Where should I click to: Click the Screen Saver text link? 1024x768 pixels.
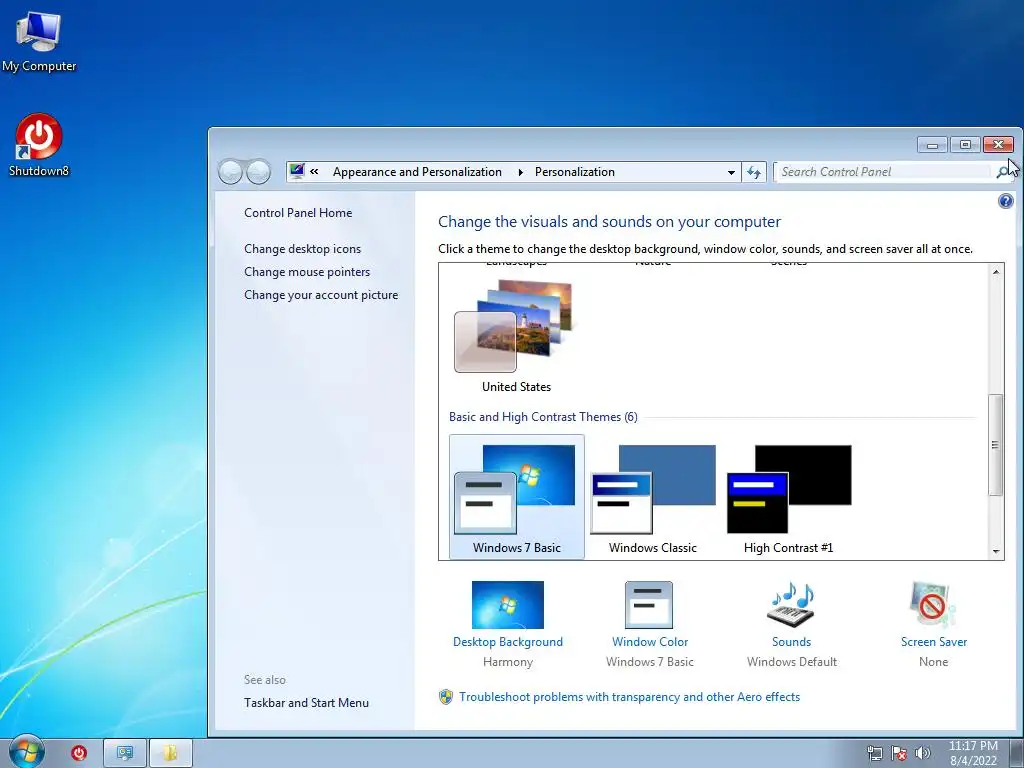click(934, 642)
